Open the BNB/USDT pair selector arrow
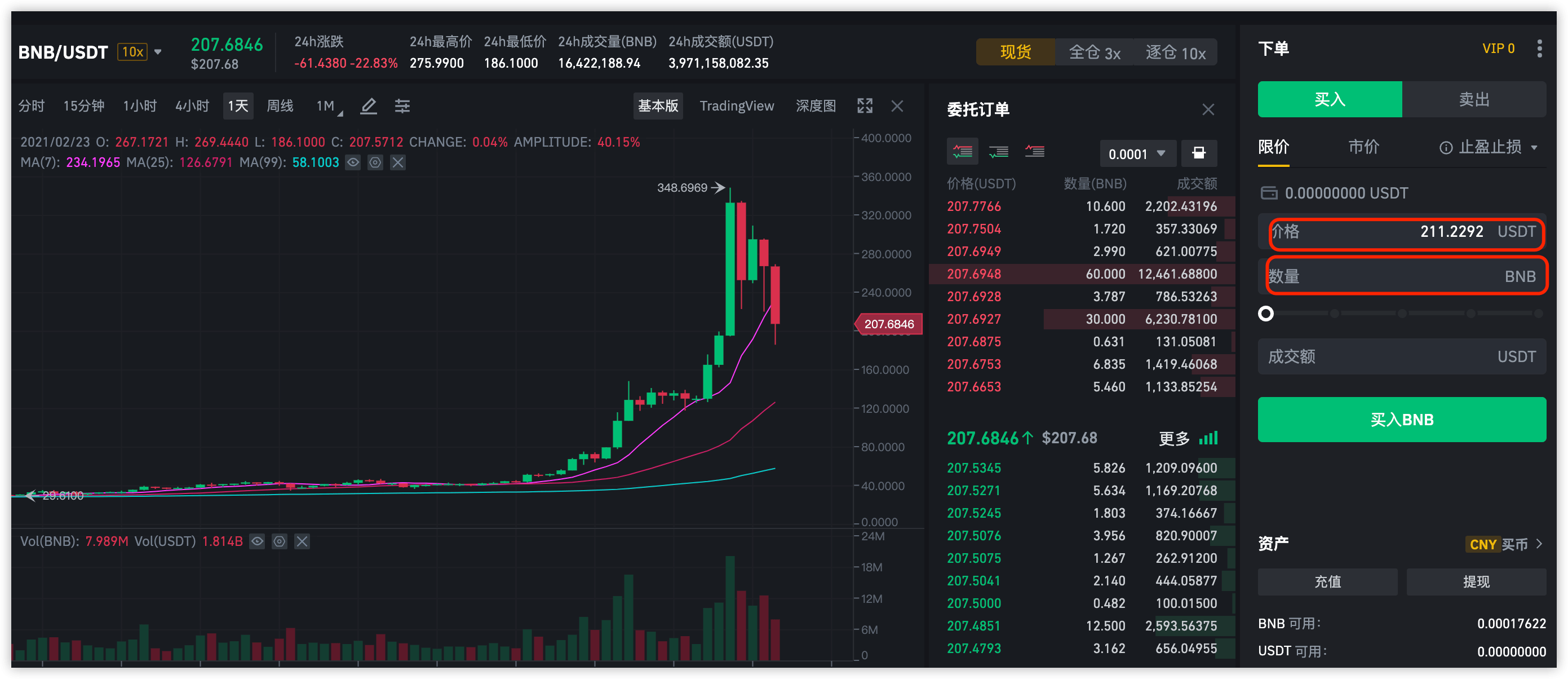The height and width of the screenshot is (679, 1568). pos(158,52)
